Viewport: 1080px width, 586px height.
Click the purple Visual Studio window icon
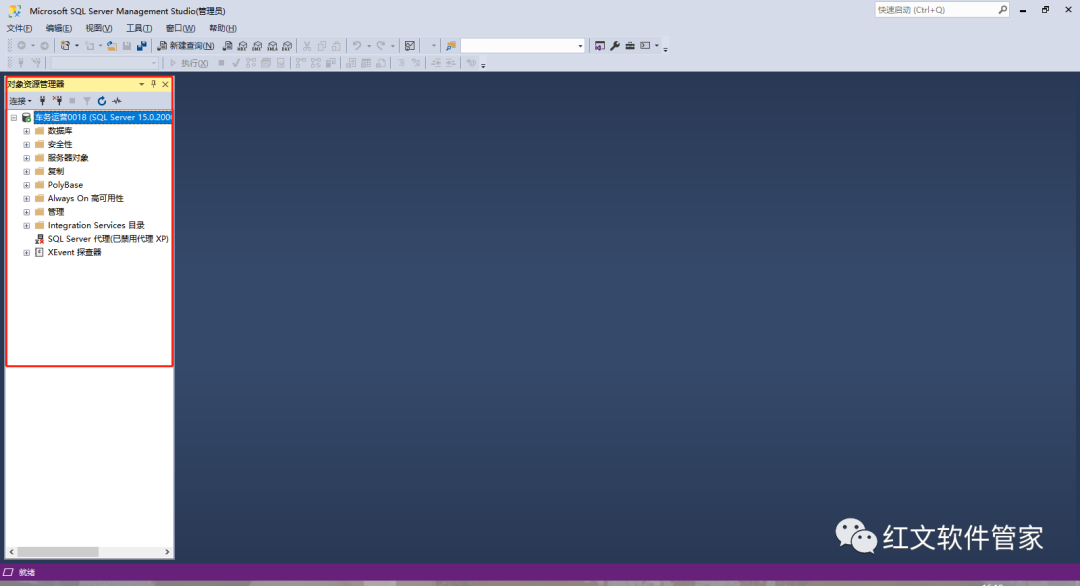600,45
